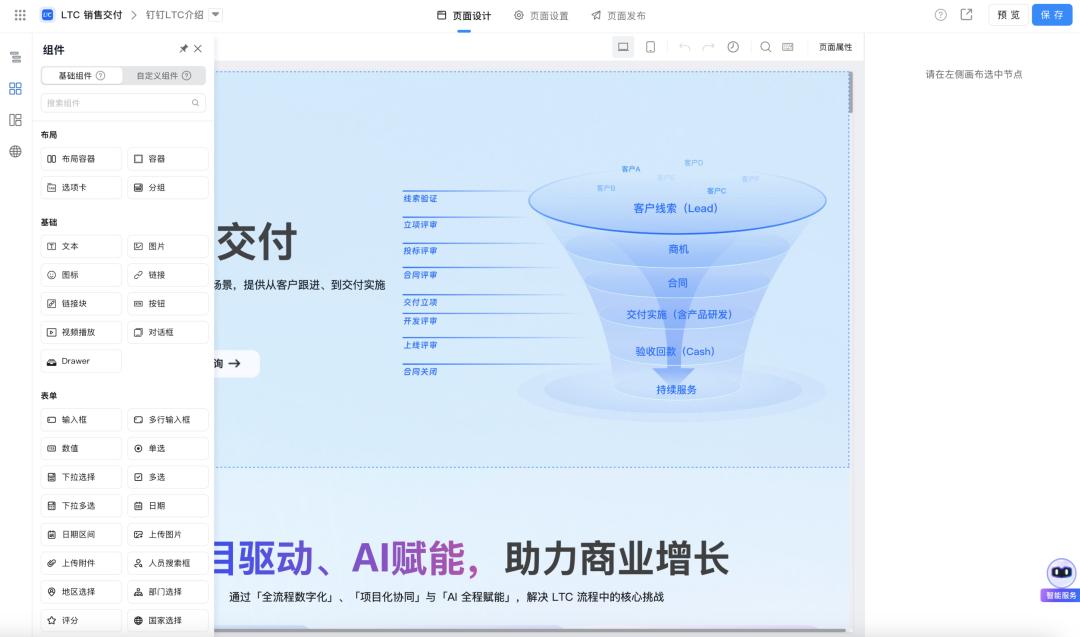Open the app grid launcher icon
1080x637 pixels.
(x=20, y=15)
